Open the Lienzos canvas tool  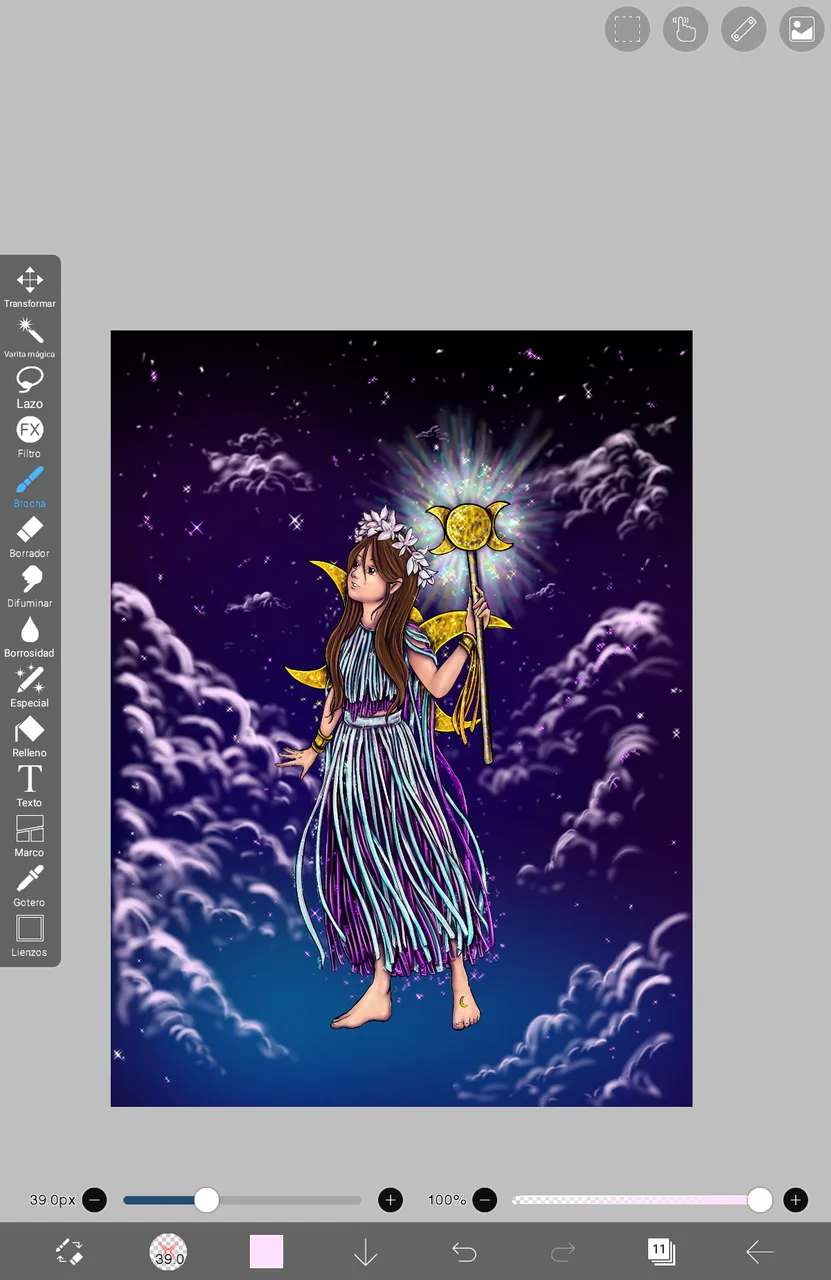(x=29, y=936)
